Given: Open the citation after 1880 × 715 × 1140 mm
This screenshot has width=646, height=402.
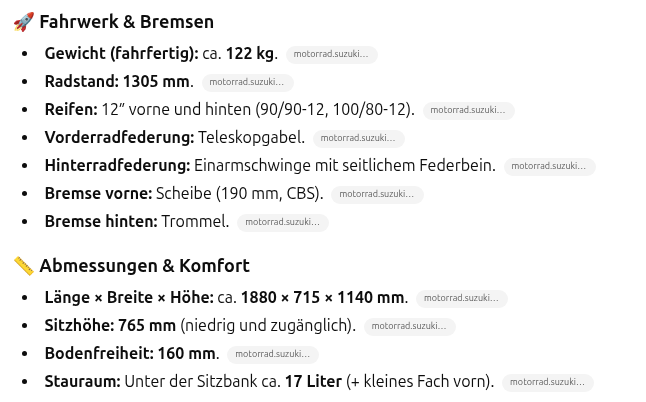Looking at the screenshot, I should click(461, 298).
